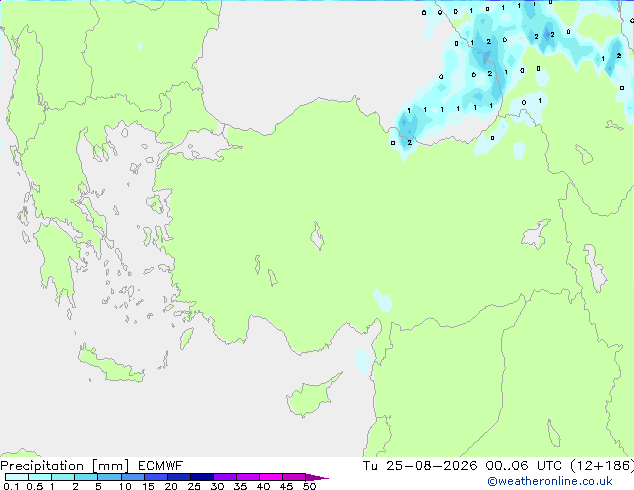Click the 'Precipitation [mm]' title label
The height and width of the screenshot is (490, 634).
[x=65, y=466]
